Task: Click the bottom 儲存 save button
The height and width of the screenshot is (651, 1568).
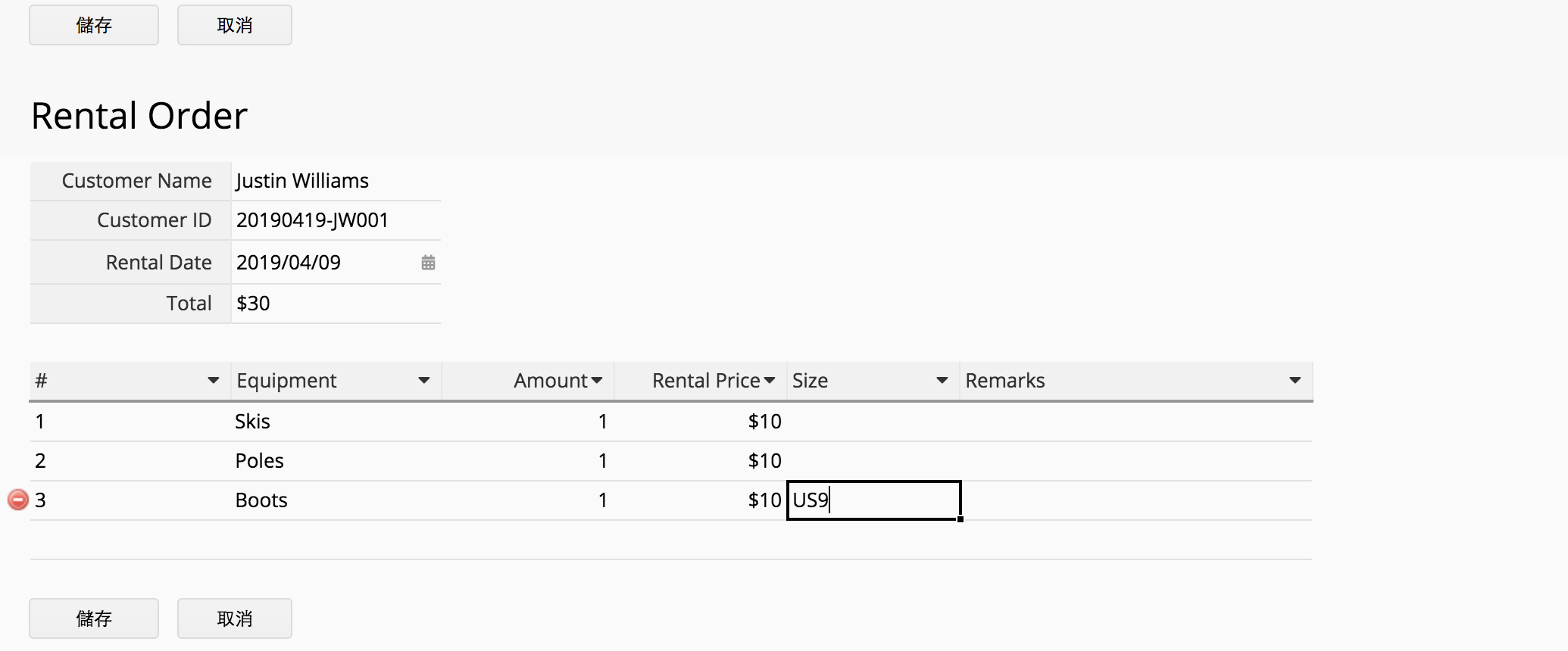Action: [x=94, y=618]
